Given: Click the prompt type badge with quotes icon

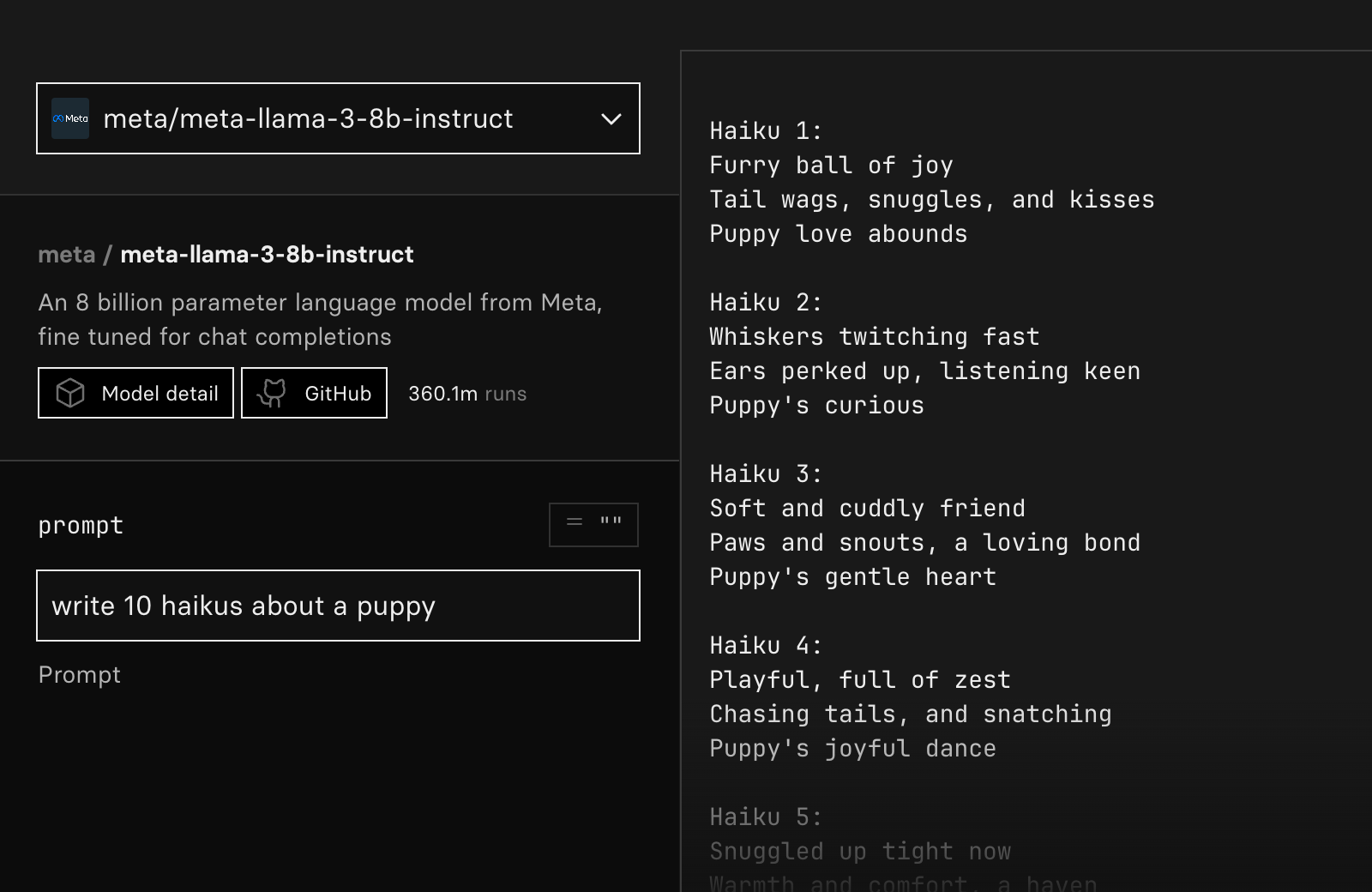Looking at the screenshot, I should (593, 524).
